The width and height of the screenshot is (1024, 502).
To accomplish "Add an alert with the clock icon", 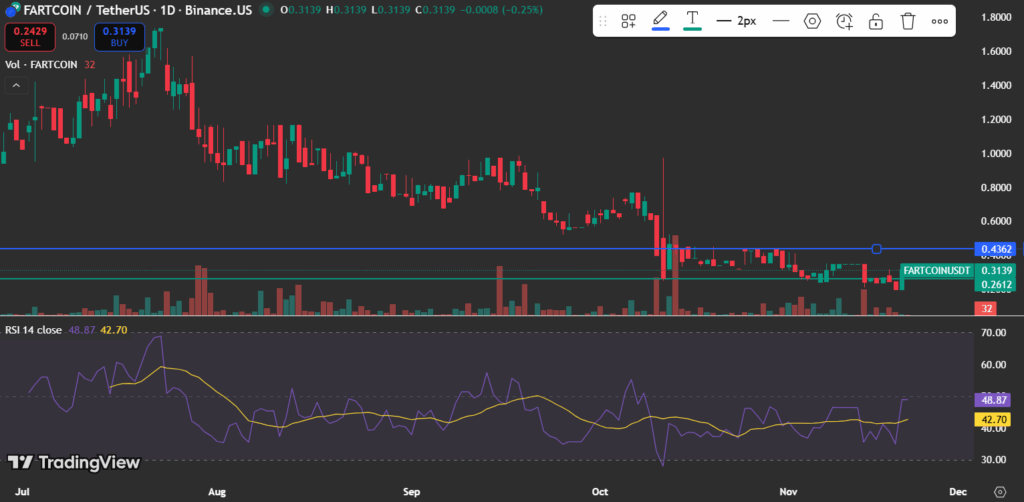I will (844, 21).
